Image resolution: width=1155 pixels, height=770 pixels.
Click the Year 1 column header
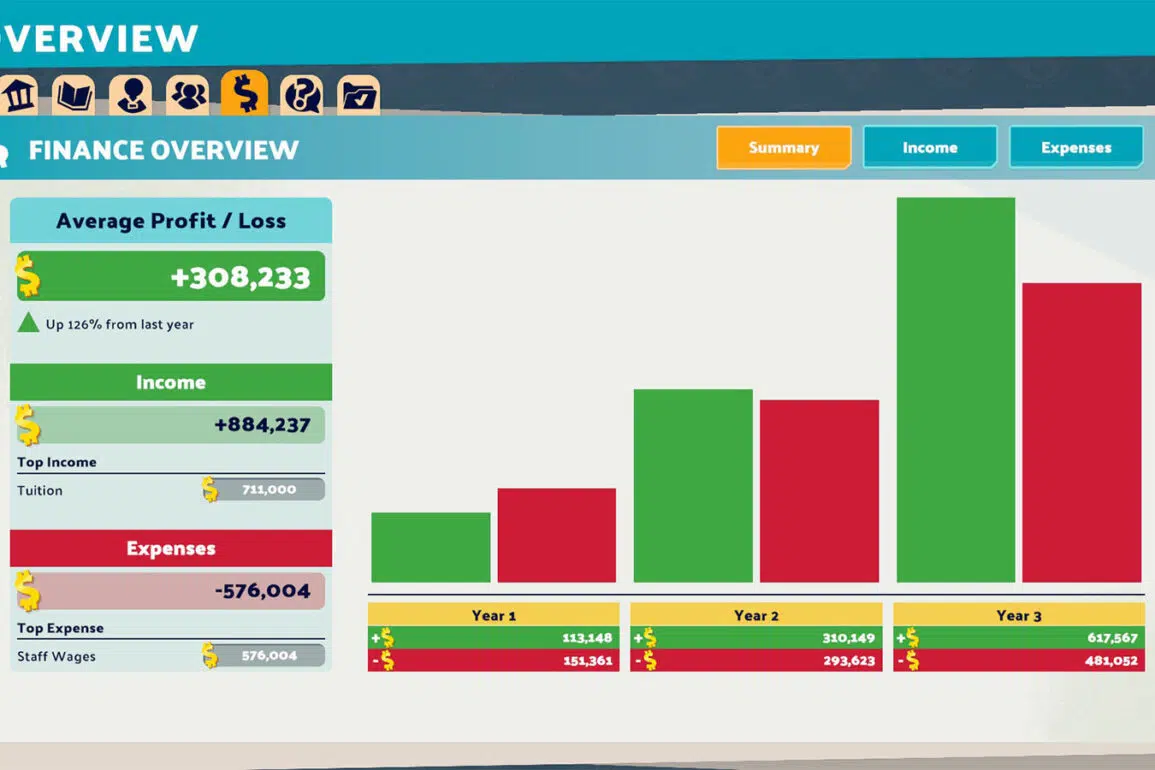[493, 615]
